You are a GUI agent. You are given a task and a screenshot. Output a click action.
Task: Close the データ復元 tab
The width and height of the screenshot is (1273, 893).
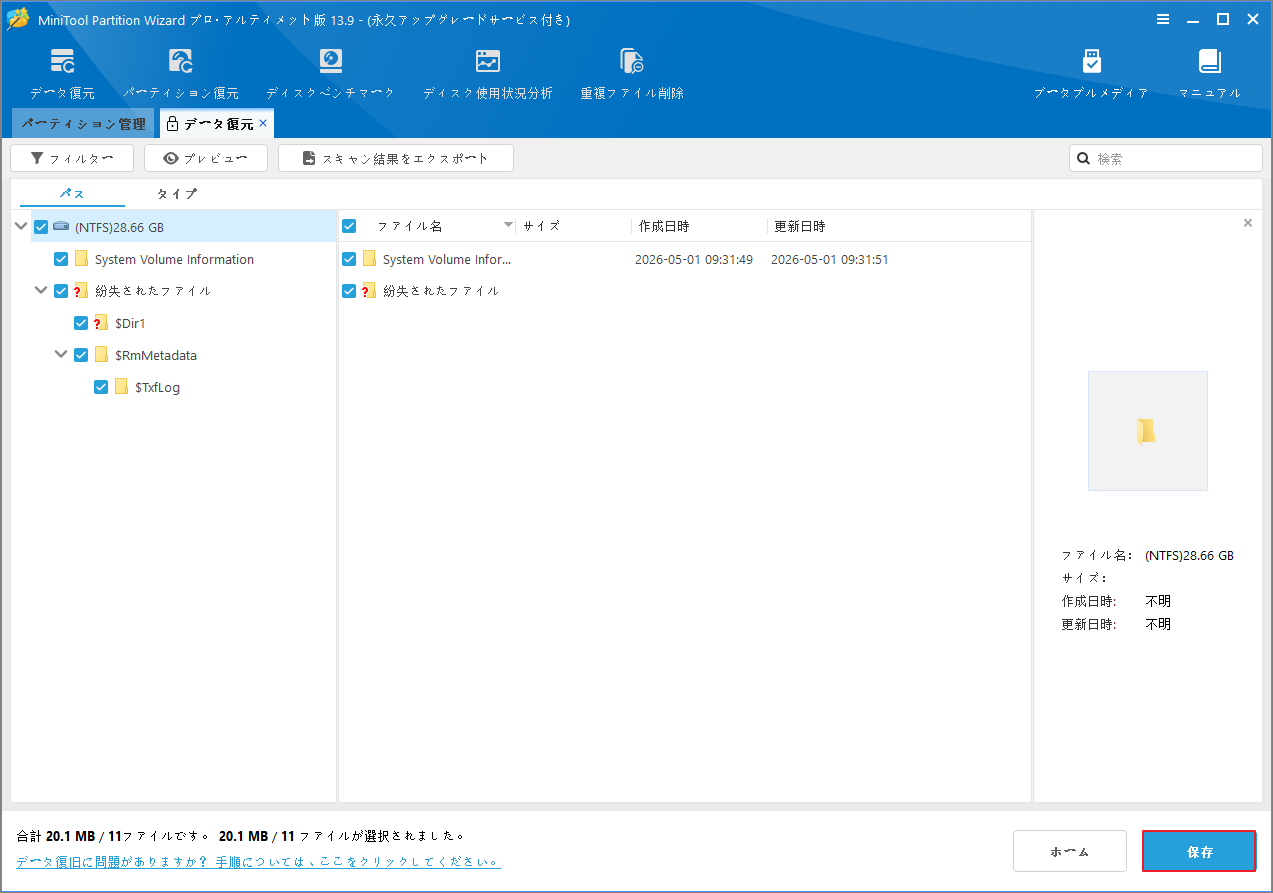[263, 123]
